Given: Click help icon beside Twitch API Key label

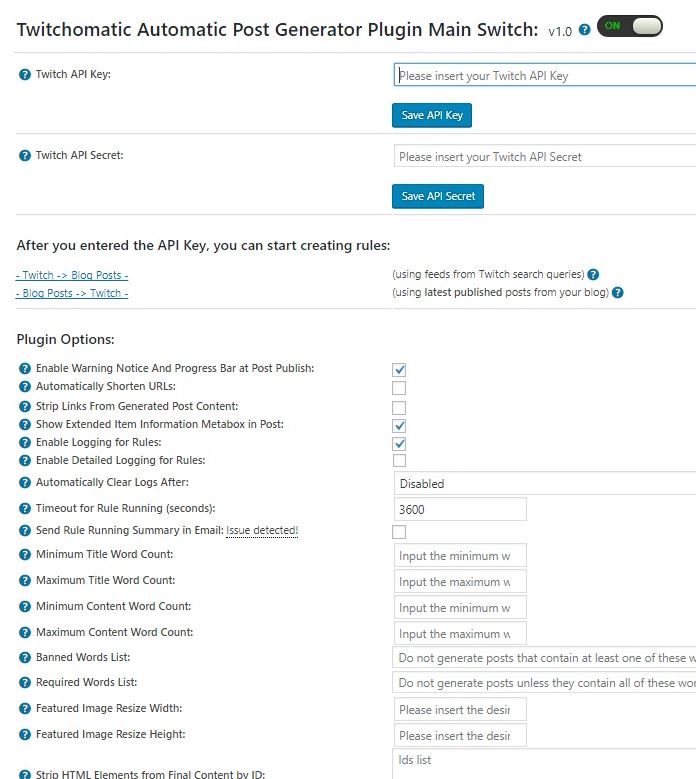Looking at the screenshot, I should click(24, 75).
